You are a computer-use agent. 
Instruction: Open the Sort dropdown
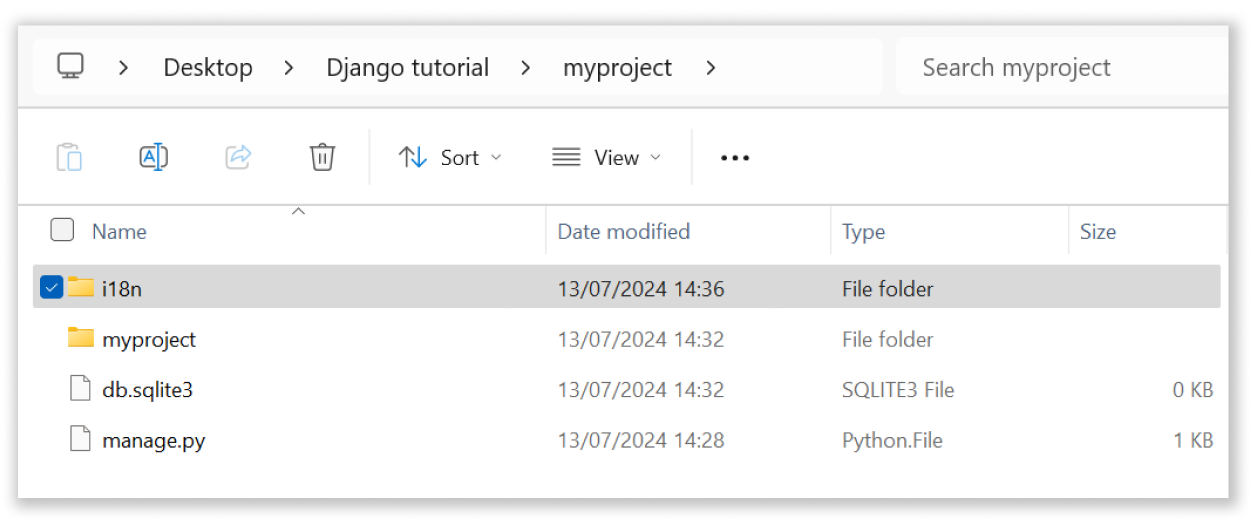(x=450, y=157)
